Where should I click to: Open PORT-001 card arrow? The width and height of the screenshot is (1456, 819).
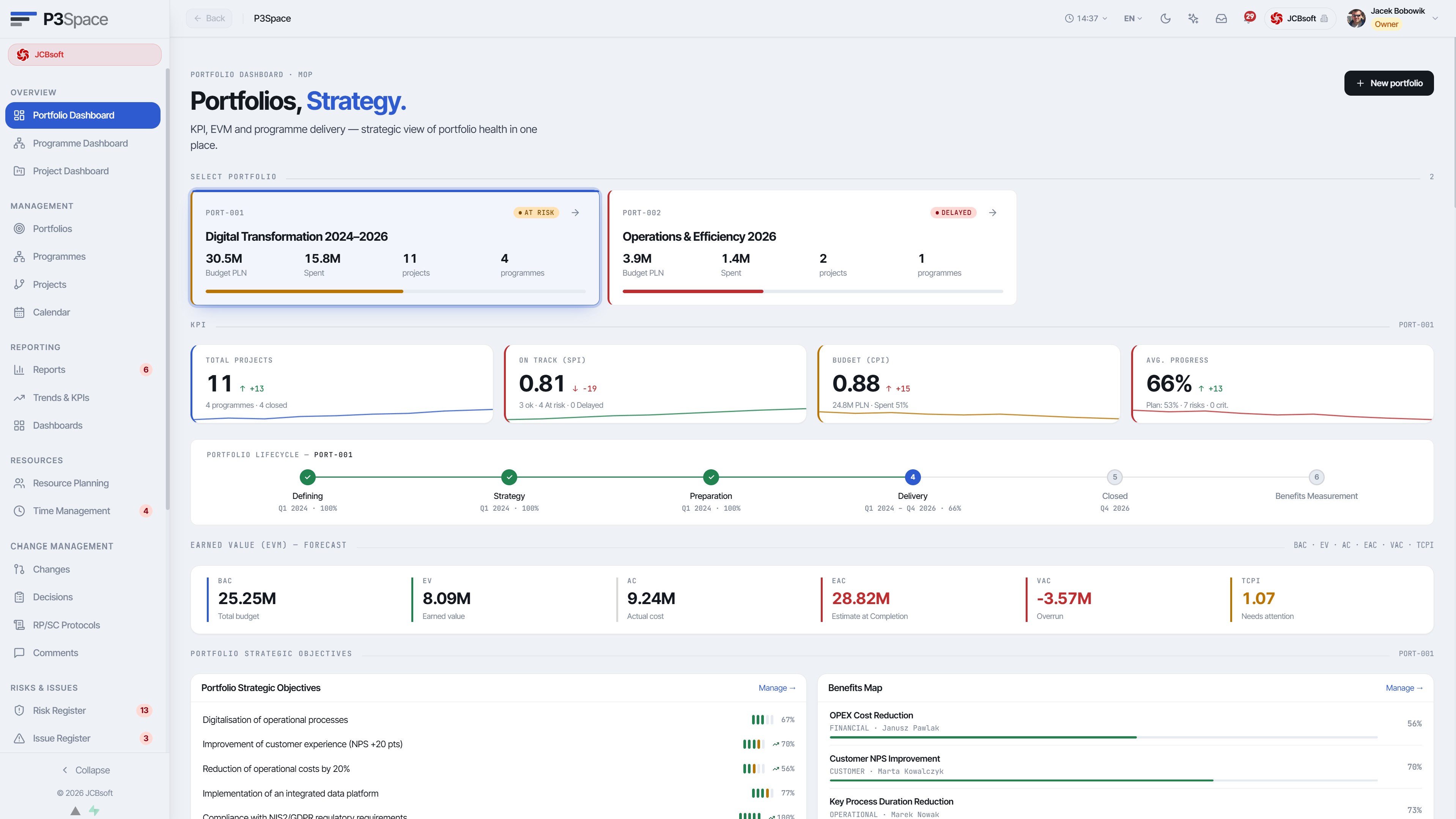pos(575,213)
